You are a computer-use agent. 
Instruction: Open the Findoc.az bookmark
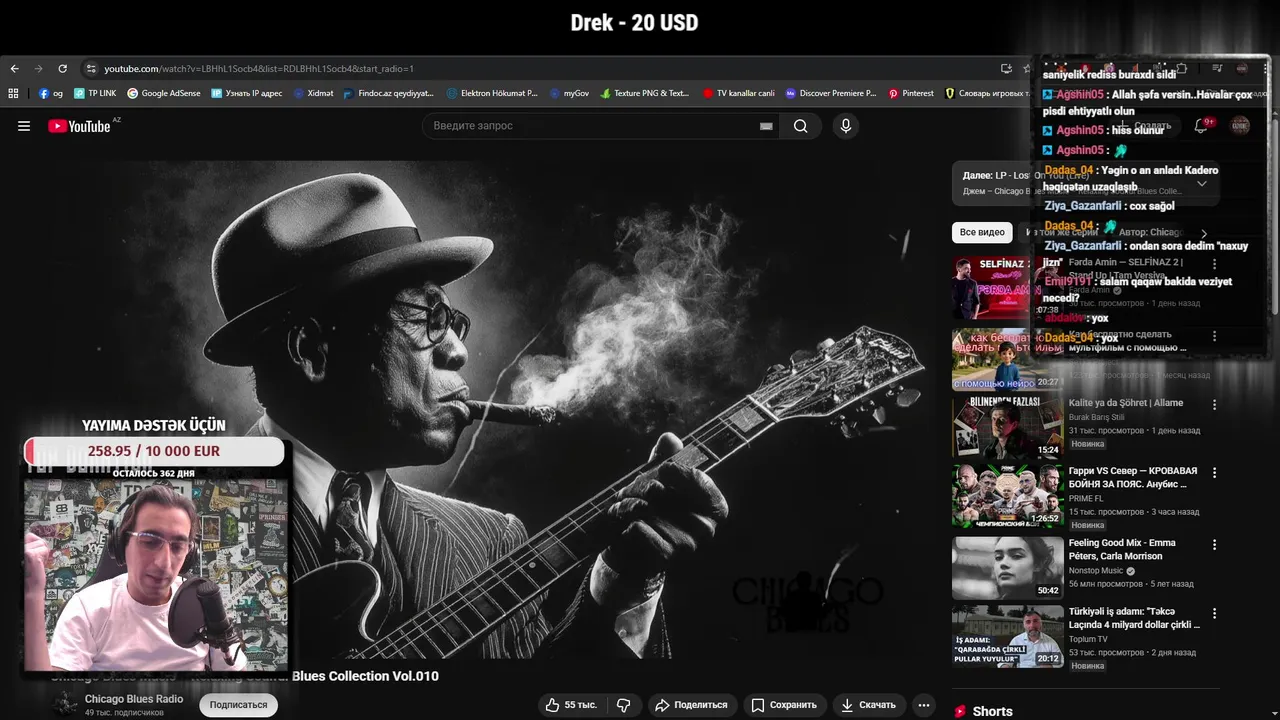pos(389,93)
